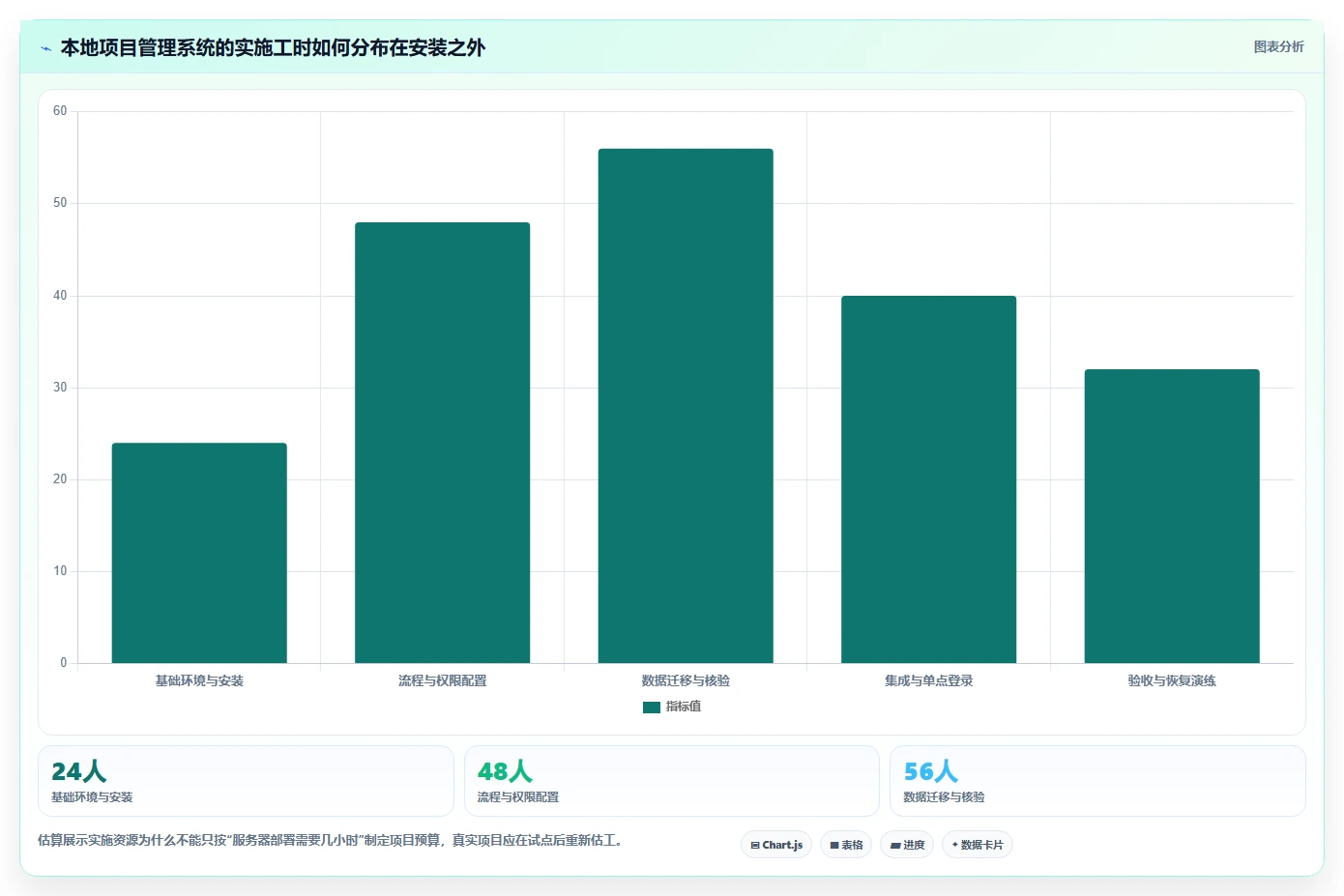This screenshot has width=1344, height=896.
Task: Click the 集成与单点登录 x-axis label
Action: [928, 680]
